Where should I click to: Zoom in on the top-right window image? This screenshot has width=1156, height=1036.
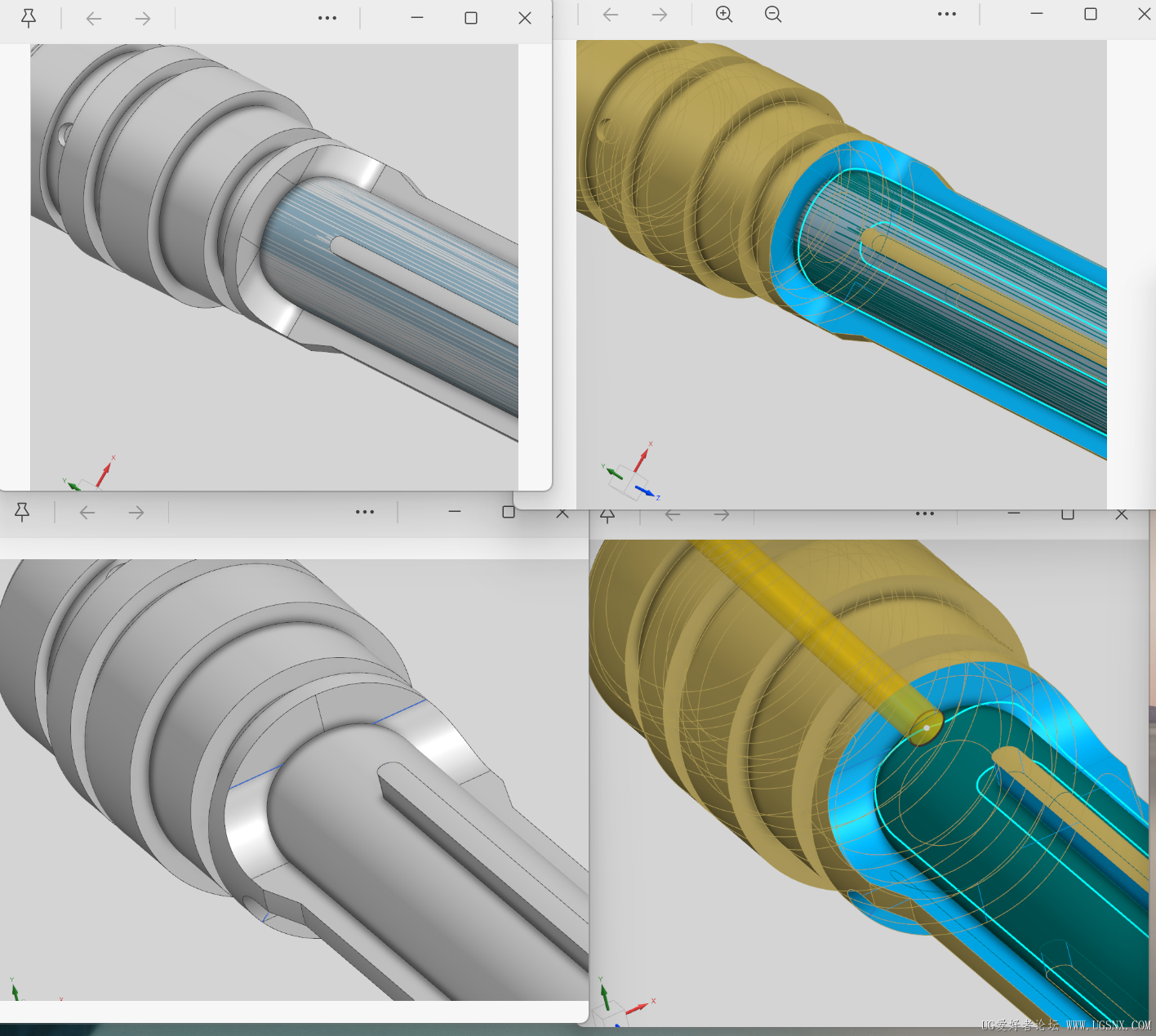pos(724,15)
